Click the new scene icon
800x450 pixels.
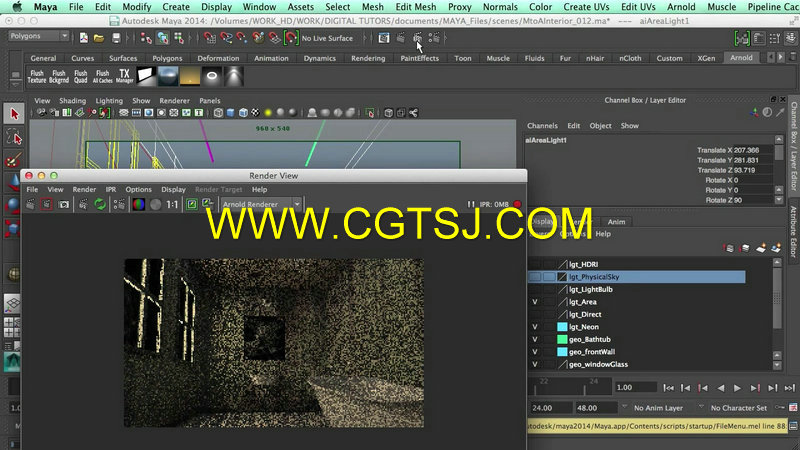(x=84, y=38)
